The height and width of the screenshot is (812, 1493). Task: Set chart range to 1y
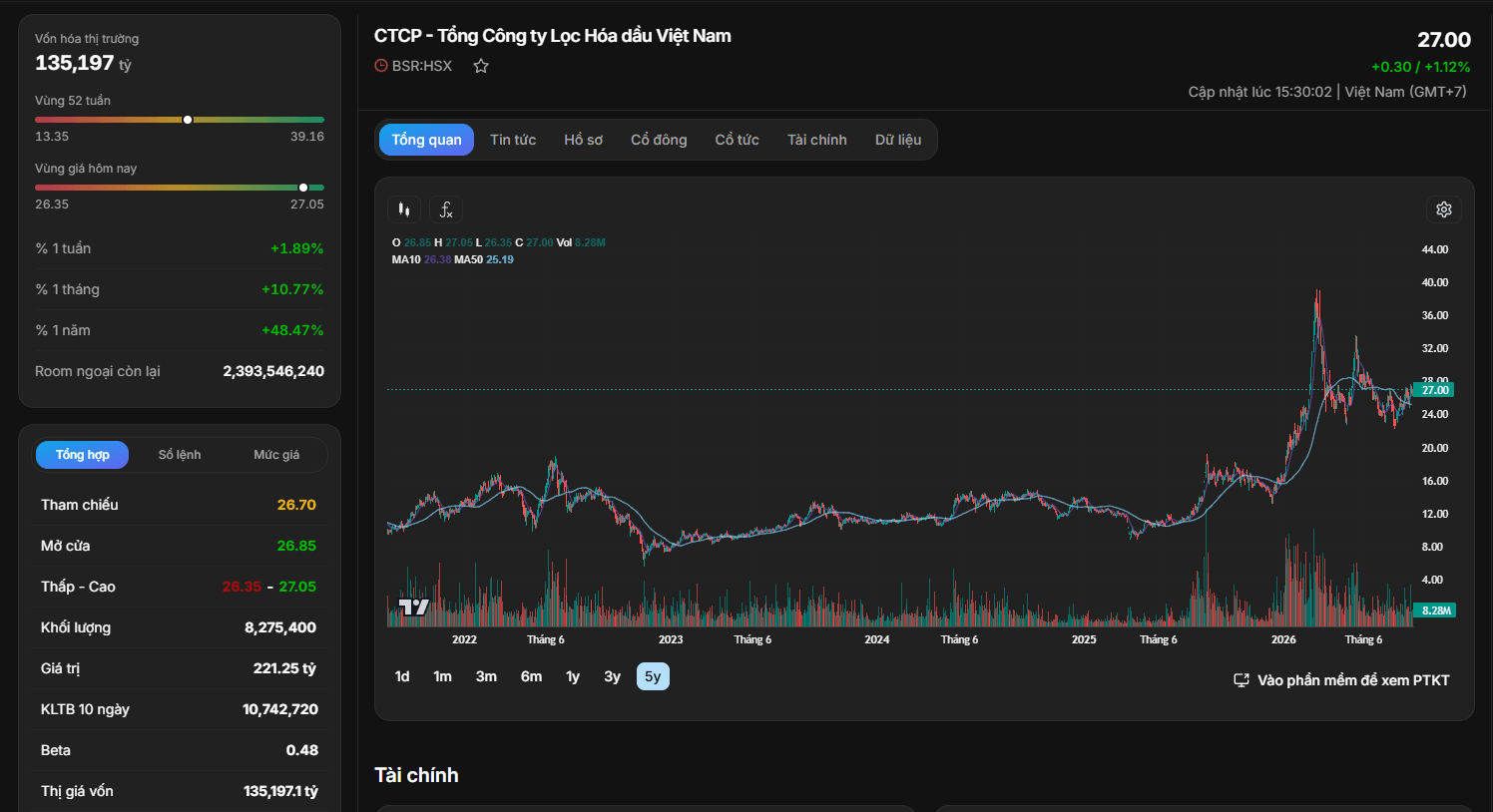(x=573, y=676)
